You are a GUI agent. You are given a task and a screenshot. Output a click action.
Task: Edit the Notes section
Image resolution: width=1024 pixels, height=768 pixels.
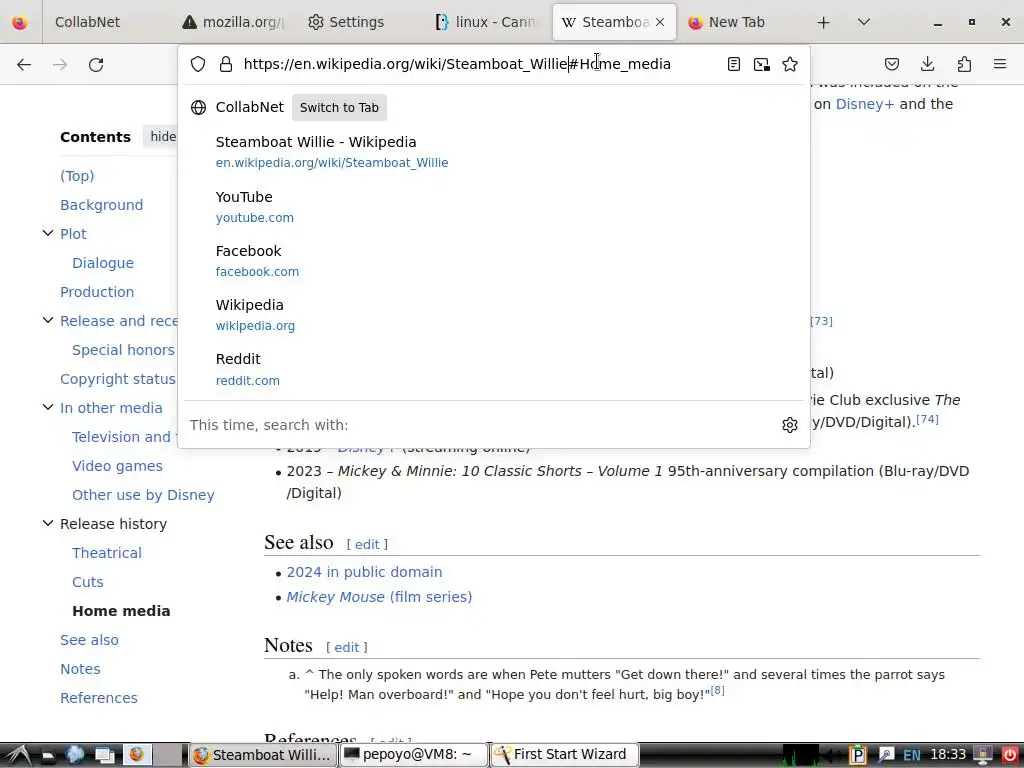pyautogui.click(x=347, y=647)
